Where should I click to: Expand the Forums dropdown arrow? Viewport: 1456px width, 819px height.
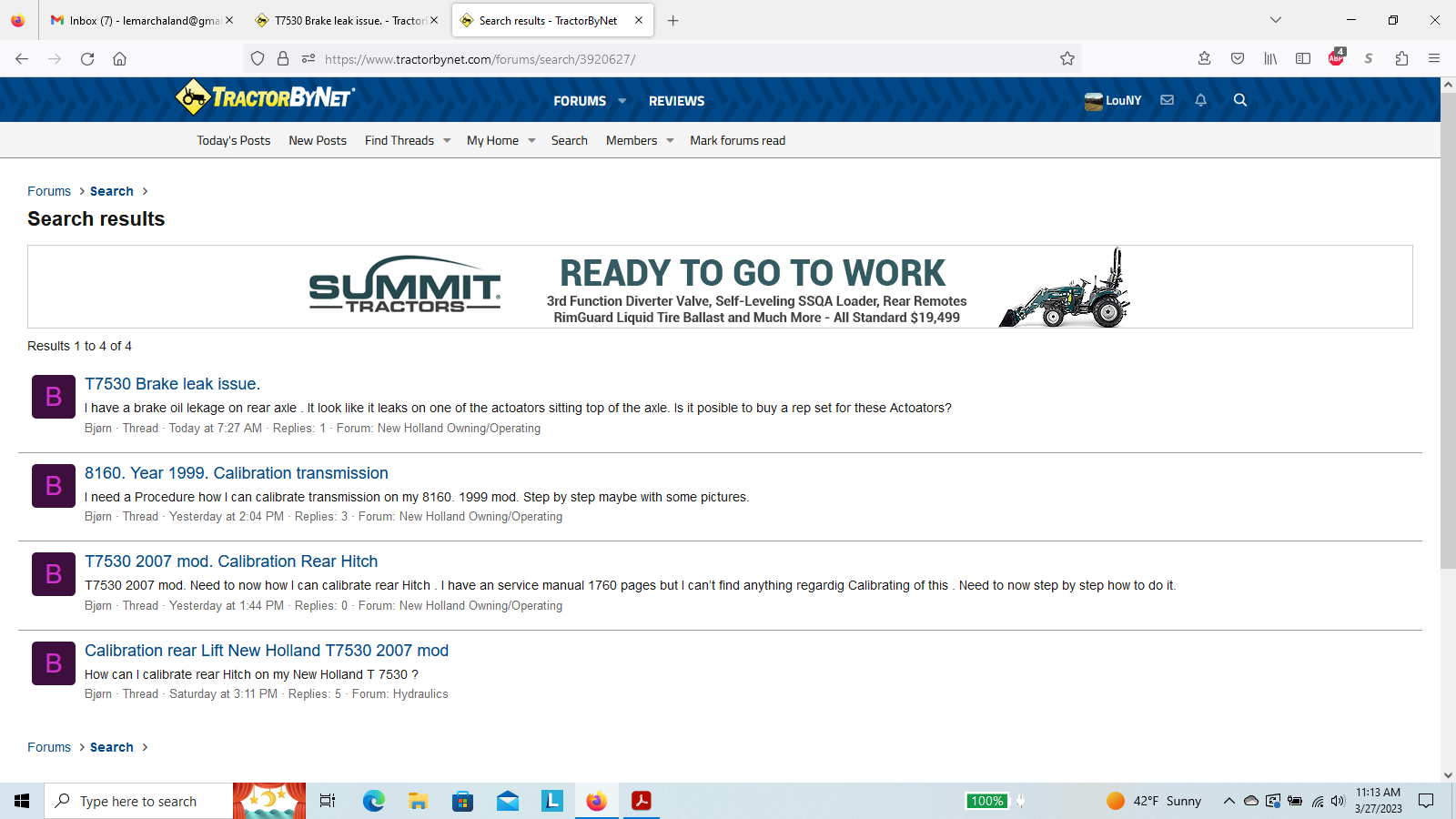pyautogui.click(x=622, y=101)
